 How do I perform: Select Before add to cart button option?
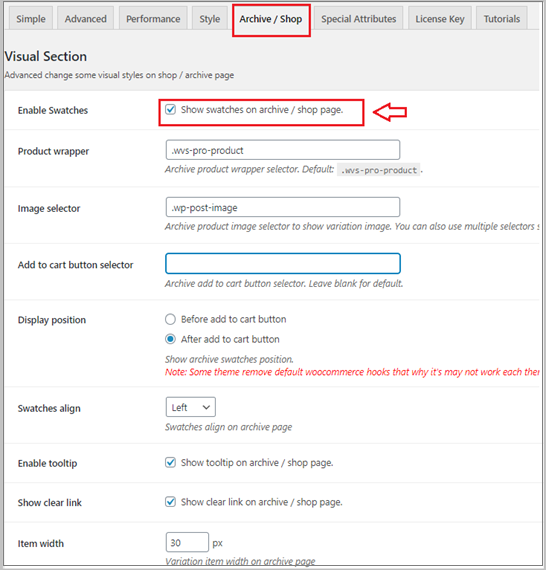[x=170, y=319]
